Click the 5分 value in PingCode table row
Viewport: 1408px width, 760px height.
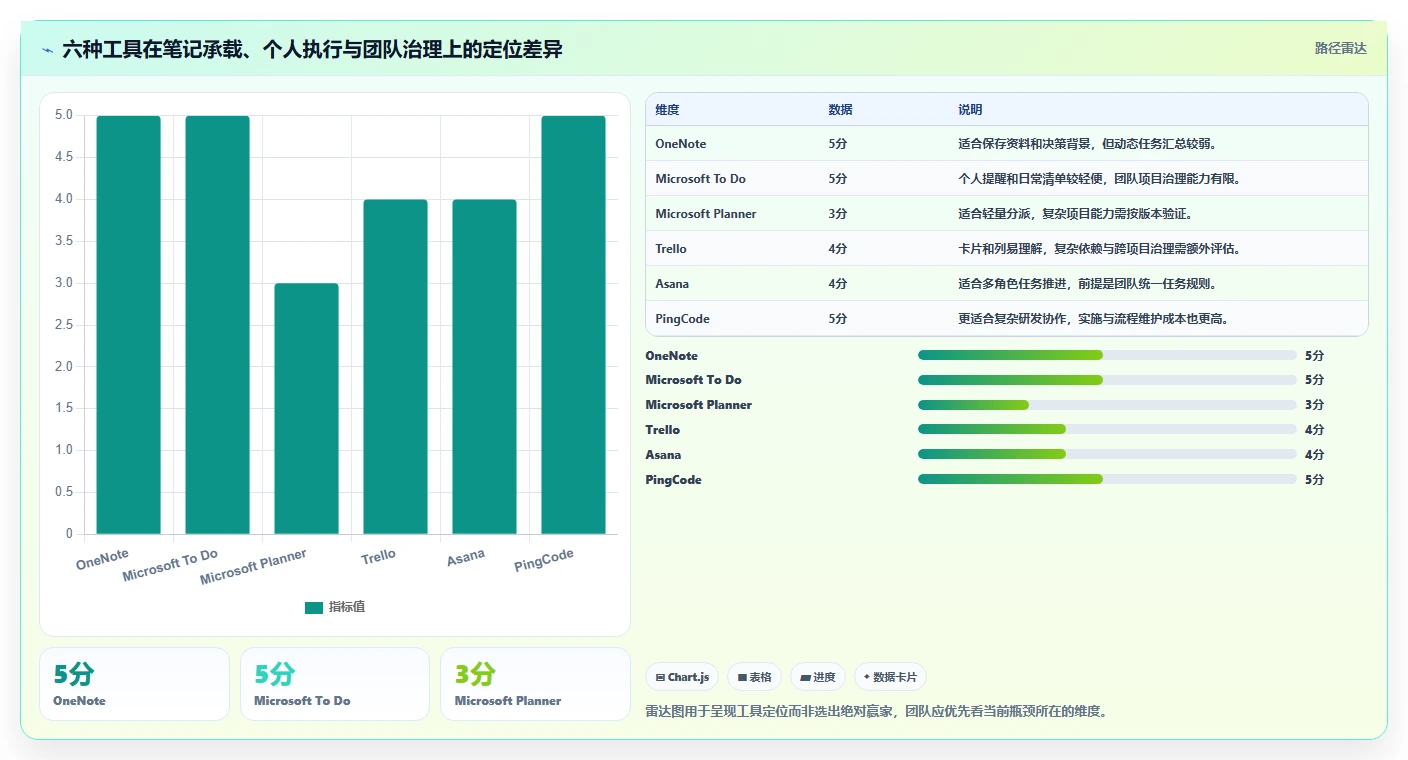tap(838, 319)
